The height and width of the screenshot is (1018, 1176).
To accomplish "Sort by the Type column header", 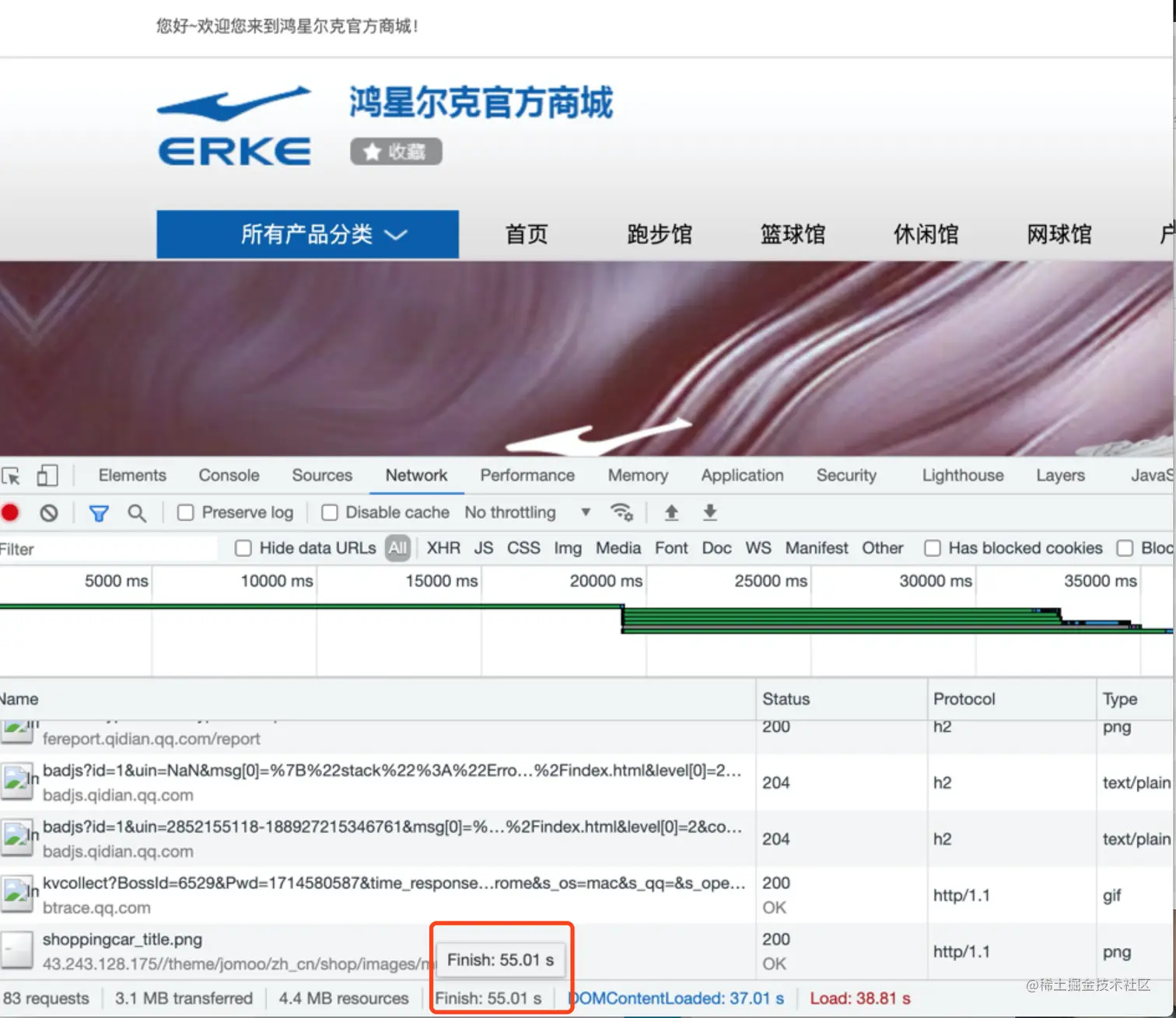I will point(1136,699).
